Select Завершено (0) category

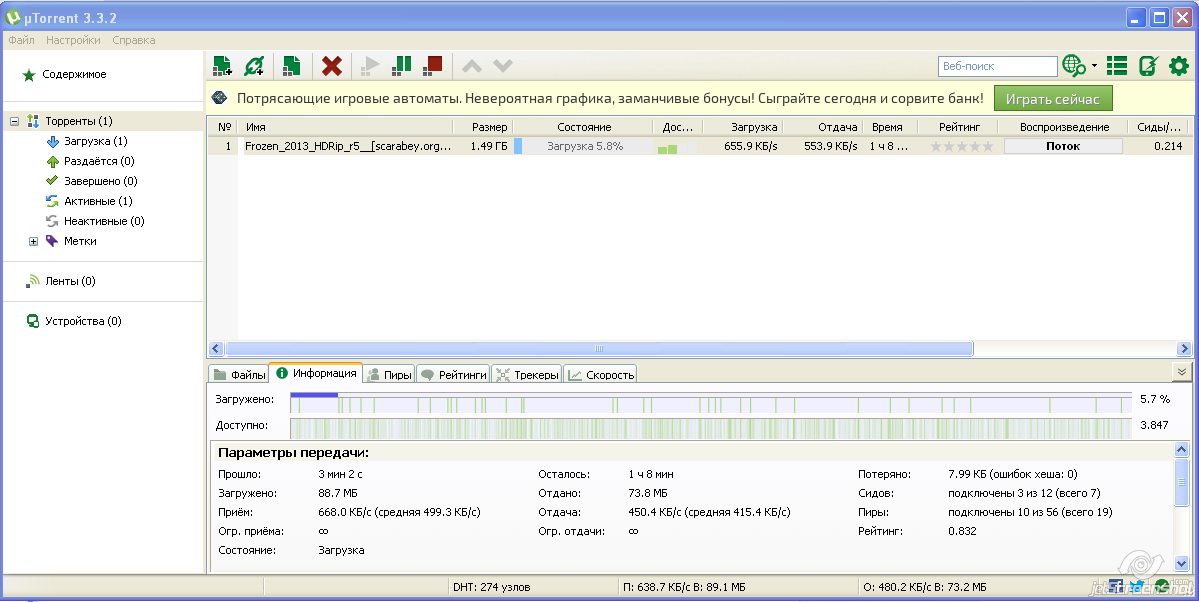tap(101, 181)
